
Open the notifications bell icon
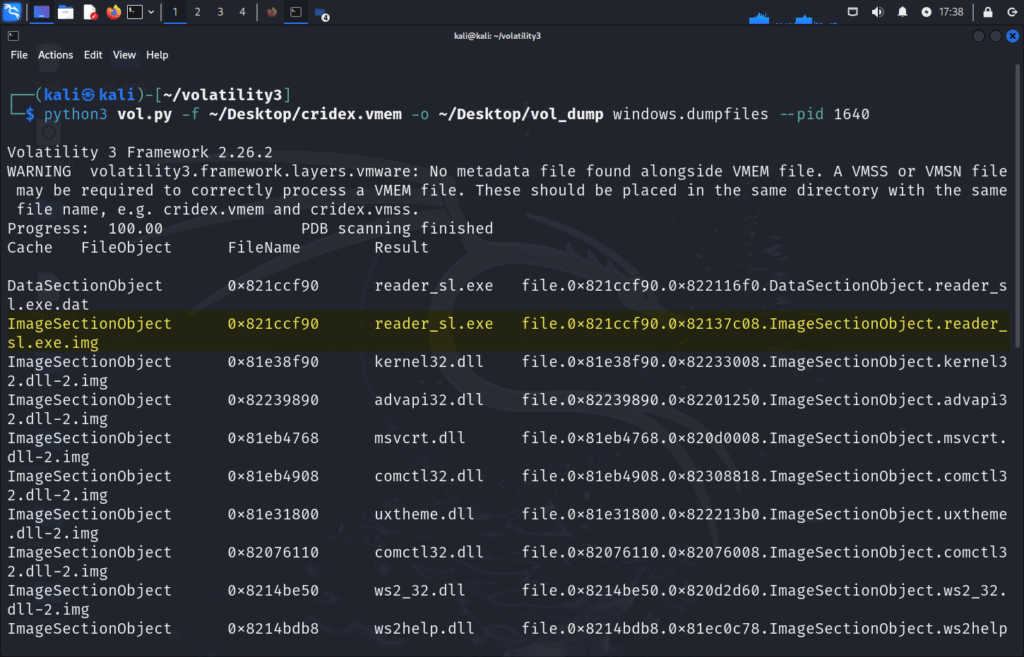tap(902, 12)
